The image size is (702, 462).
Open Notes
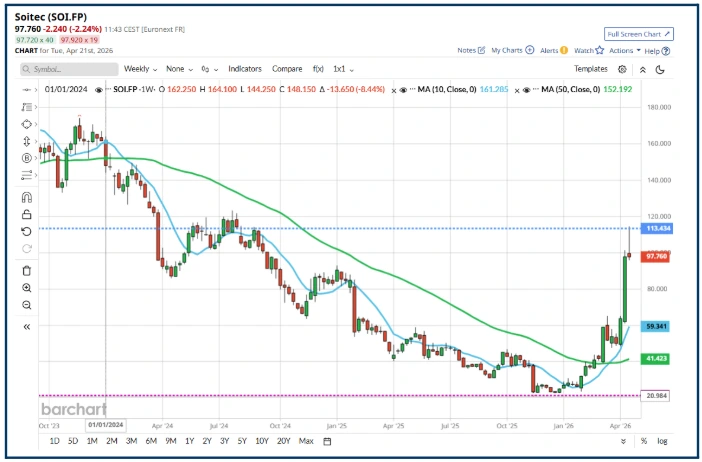pos(471,50)
